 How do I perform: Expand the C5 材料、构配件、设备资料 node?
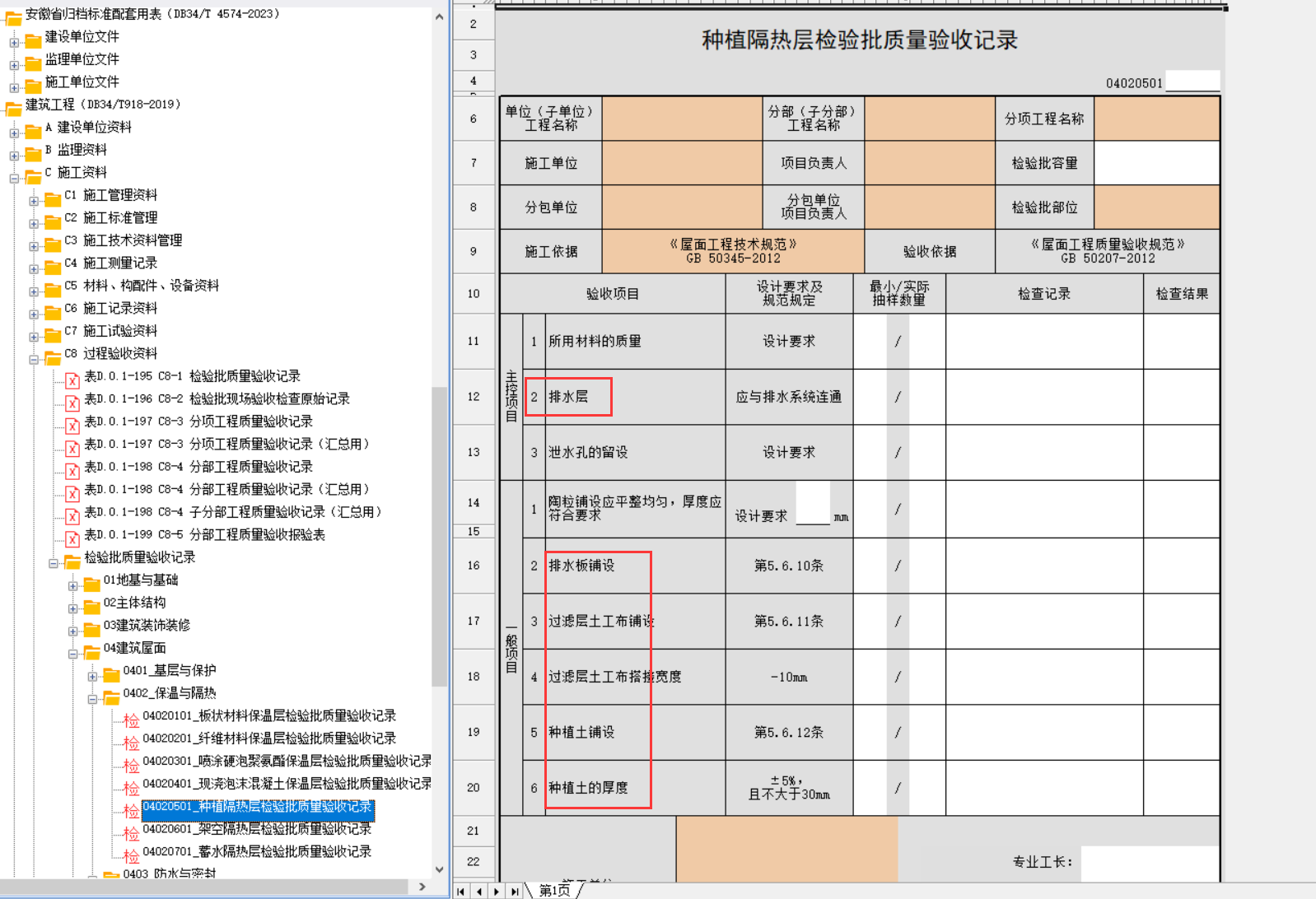34,291
